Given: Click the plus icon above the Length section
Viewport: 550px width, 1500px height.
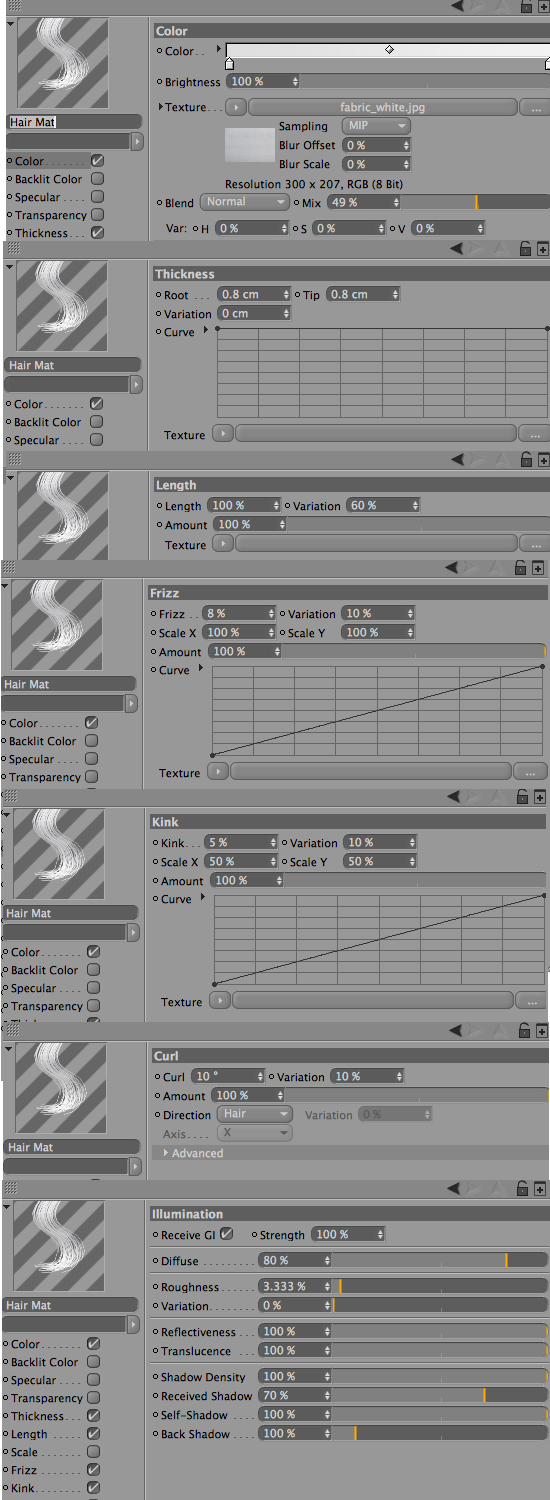Looking at the screenshot, I should [x=543, y=460].
